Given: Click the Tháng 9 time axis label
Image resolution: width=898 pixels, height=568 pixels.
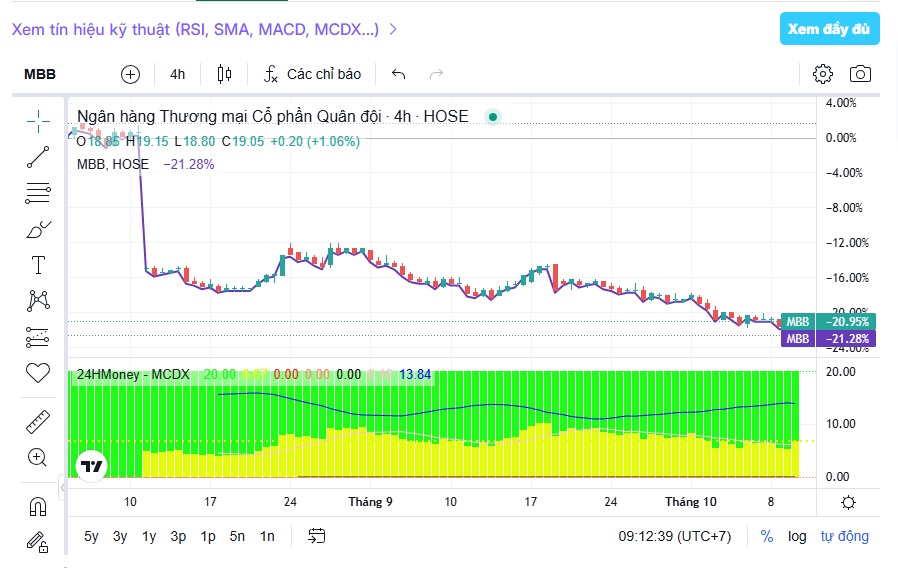Looking at the screenshot, I should (x=371, y=502).
